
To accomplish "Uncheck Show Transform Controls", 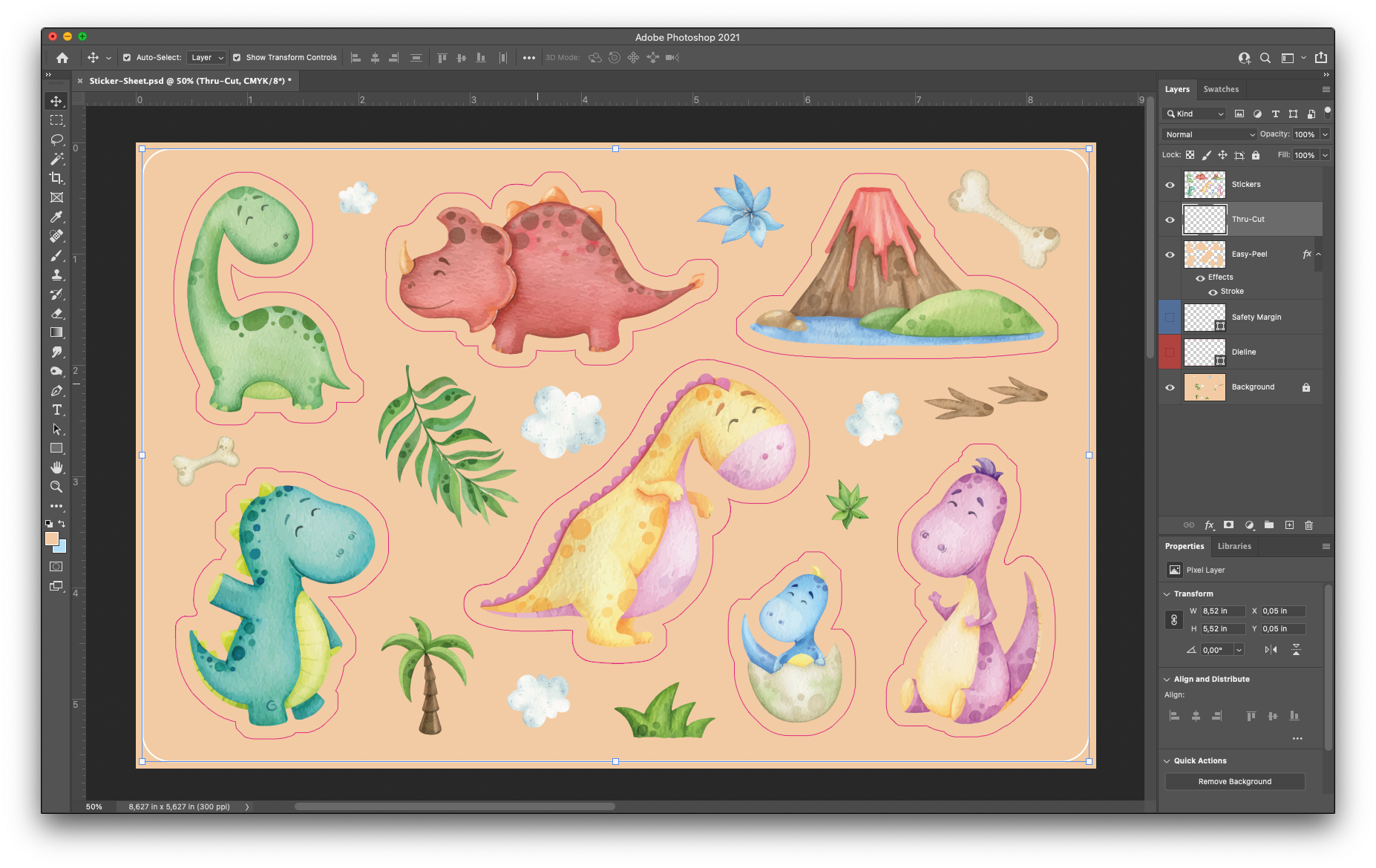I will [x=237, y=57].
